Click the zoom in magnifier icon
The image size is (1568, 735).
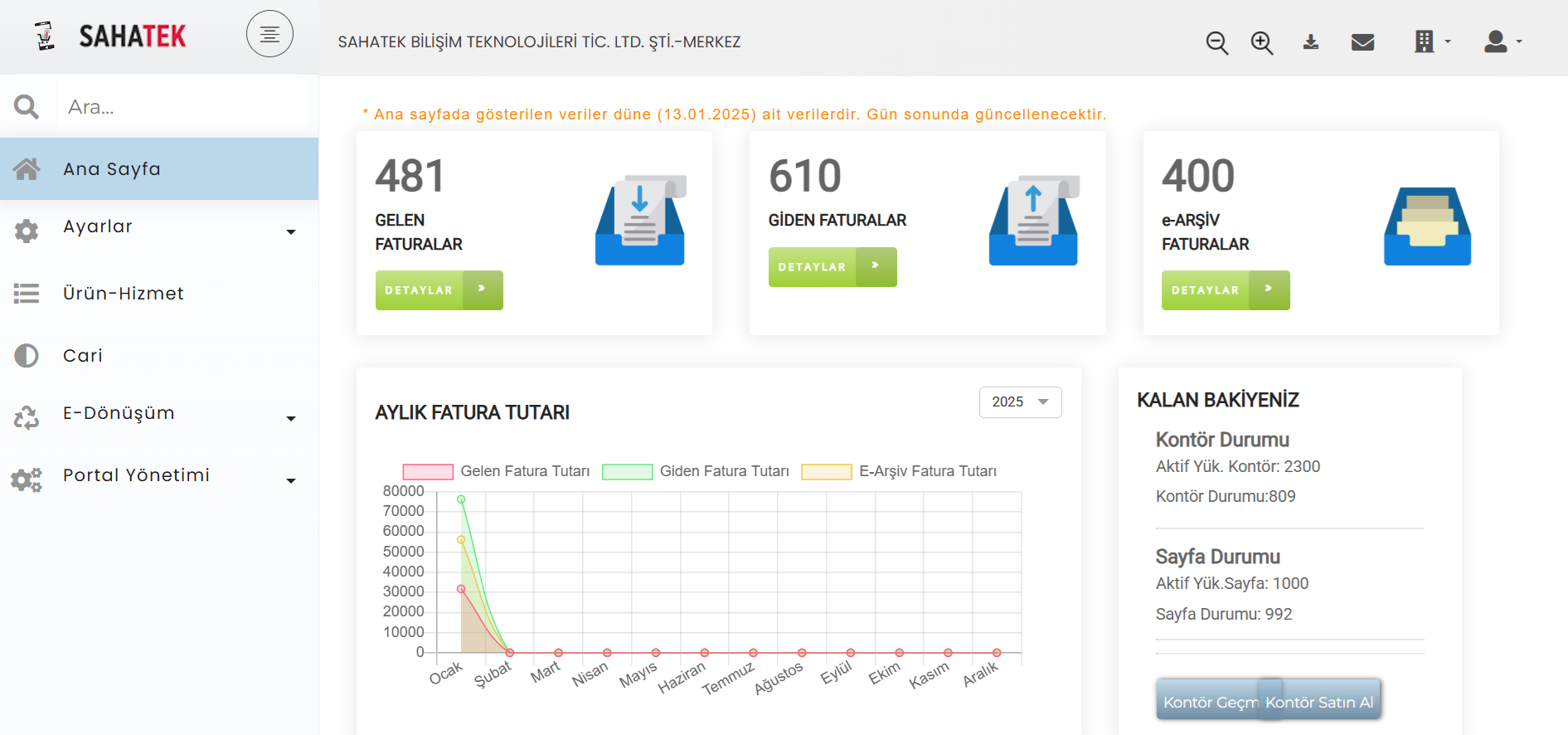tap(1261, 42)
